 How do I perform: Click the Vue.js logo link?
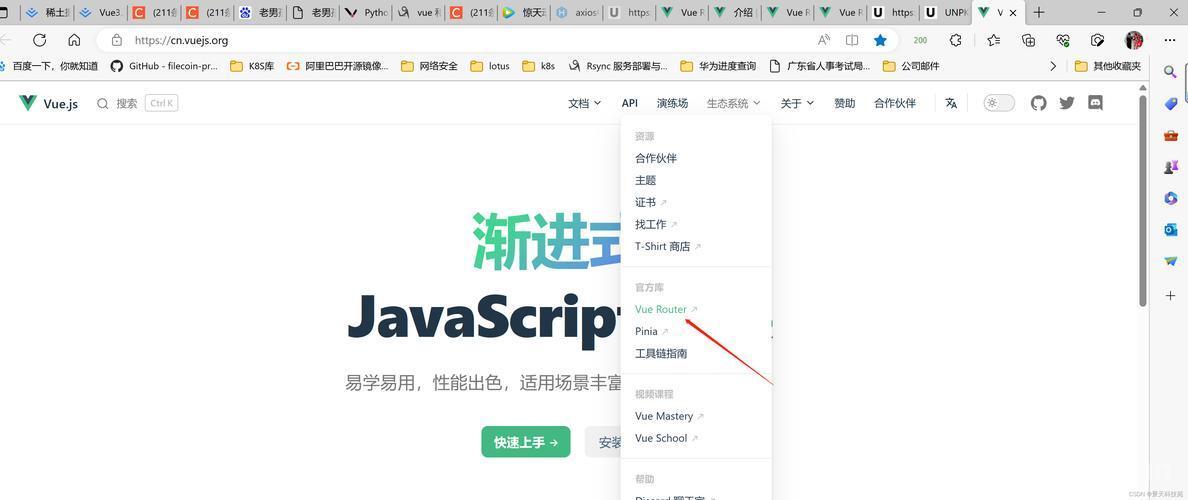(x=48, y=103)
